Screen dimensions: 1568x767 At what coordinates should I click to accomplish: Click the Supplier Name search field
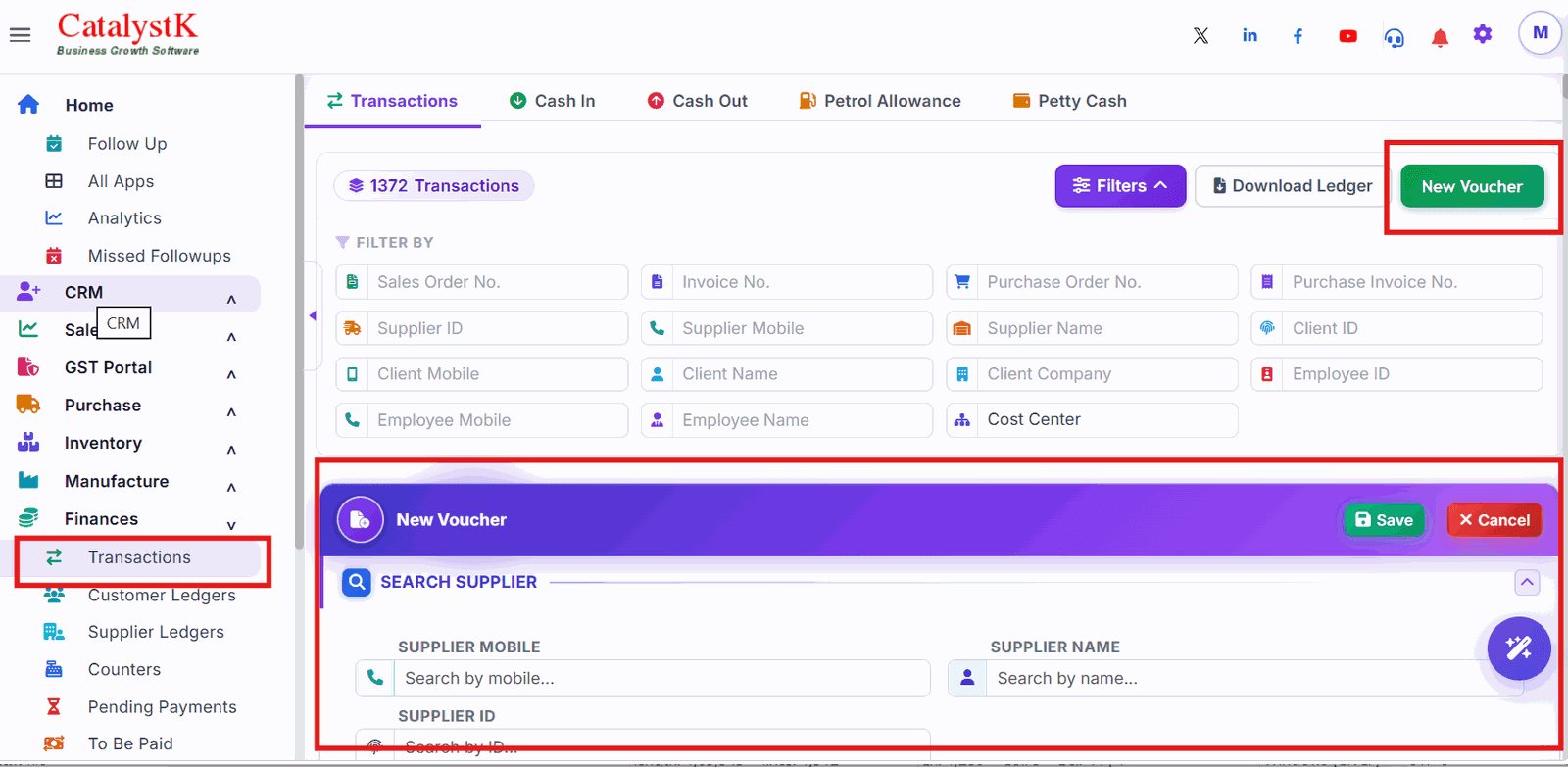pos(1235,678)
